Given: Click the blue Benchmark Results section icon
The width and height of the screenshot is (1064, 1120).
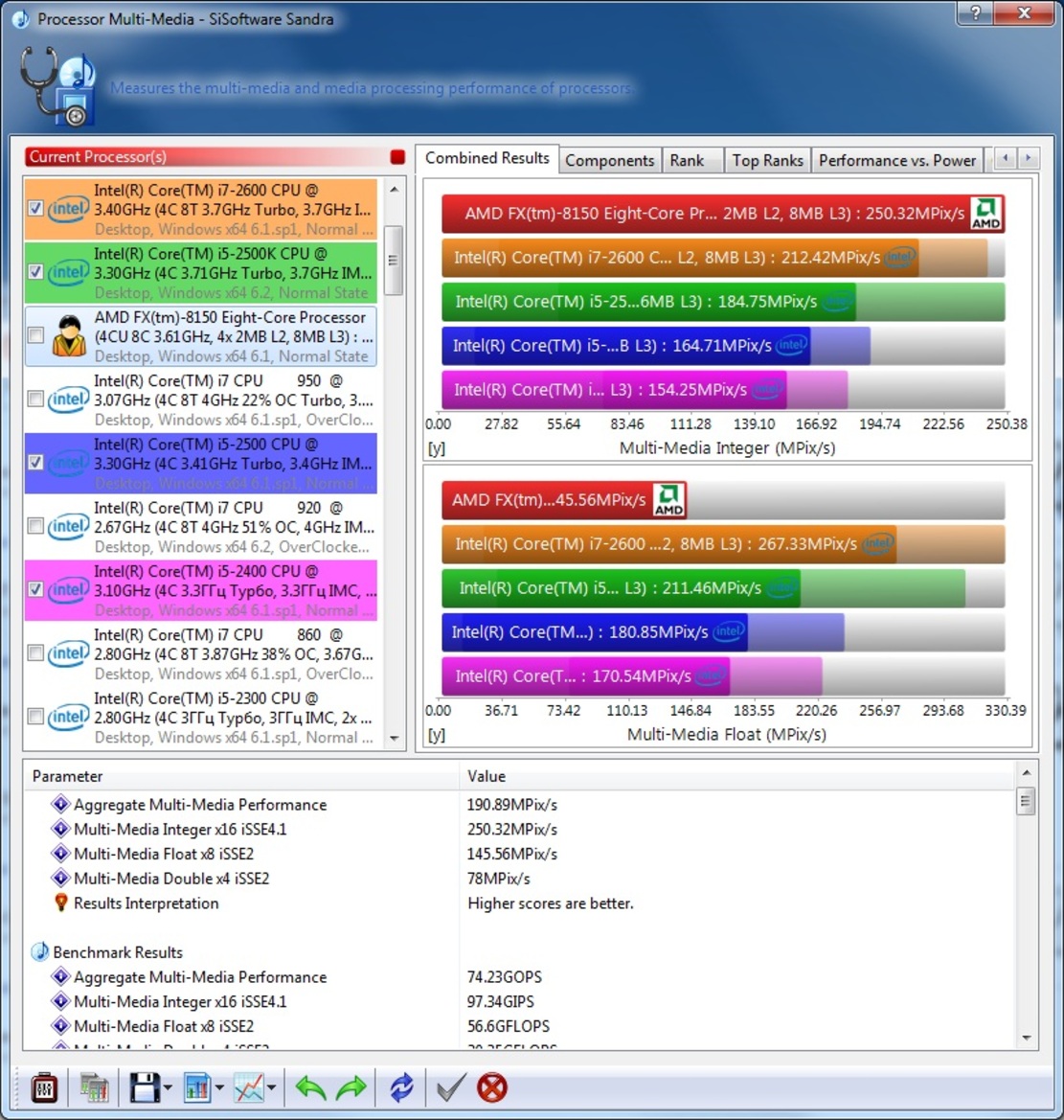Looking at the screenshot, I should pos(40,952).
